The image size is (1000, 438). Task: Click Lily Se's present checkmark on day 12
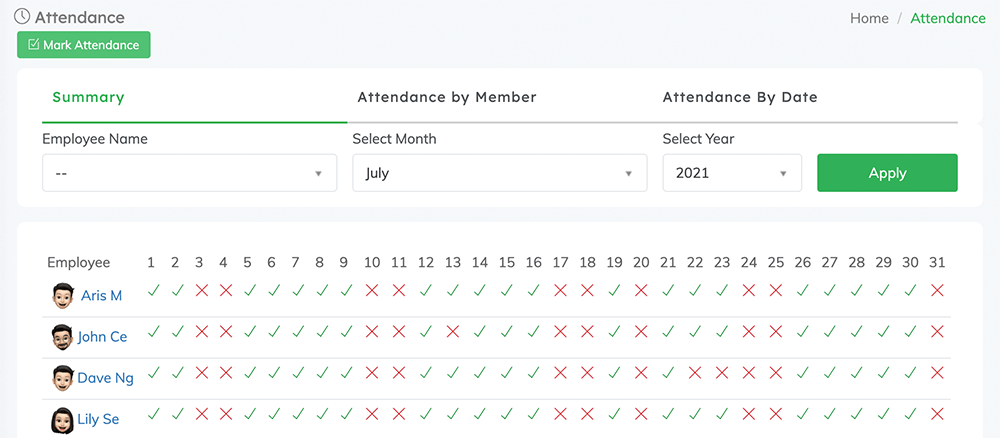(426, 413)
